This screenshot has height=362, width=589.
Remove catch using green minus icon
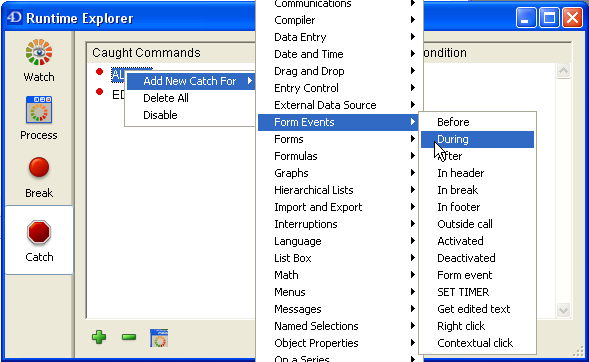[129, 337]
